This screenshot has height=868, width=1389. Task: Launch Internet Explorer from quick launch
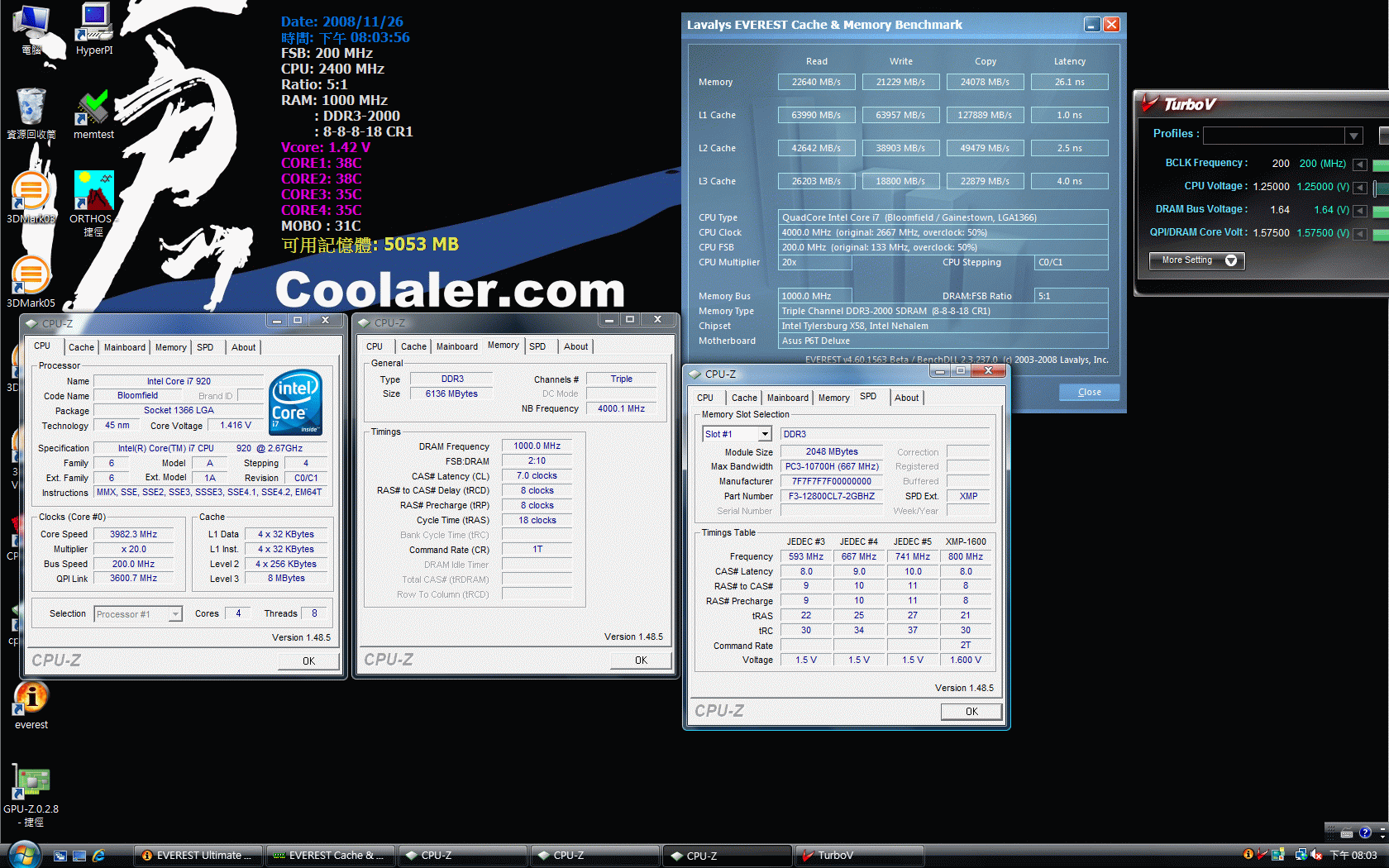point(98,856)
